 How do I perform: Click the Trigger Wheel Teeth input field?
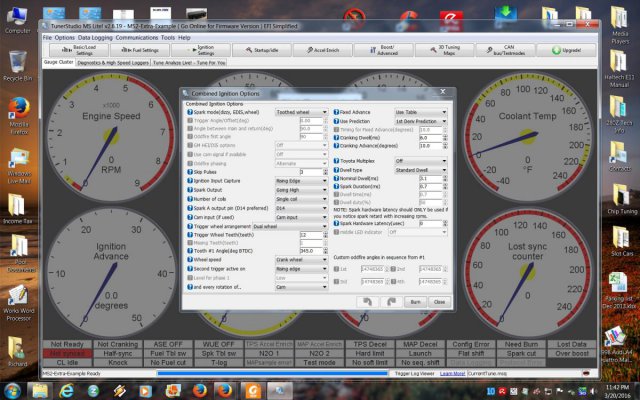click(x=310, y=234)
